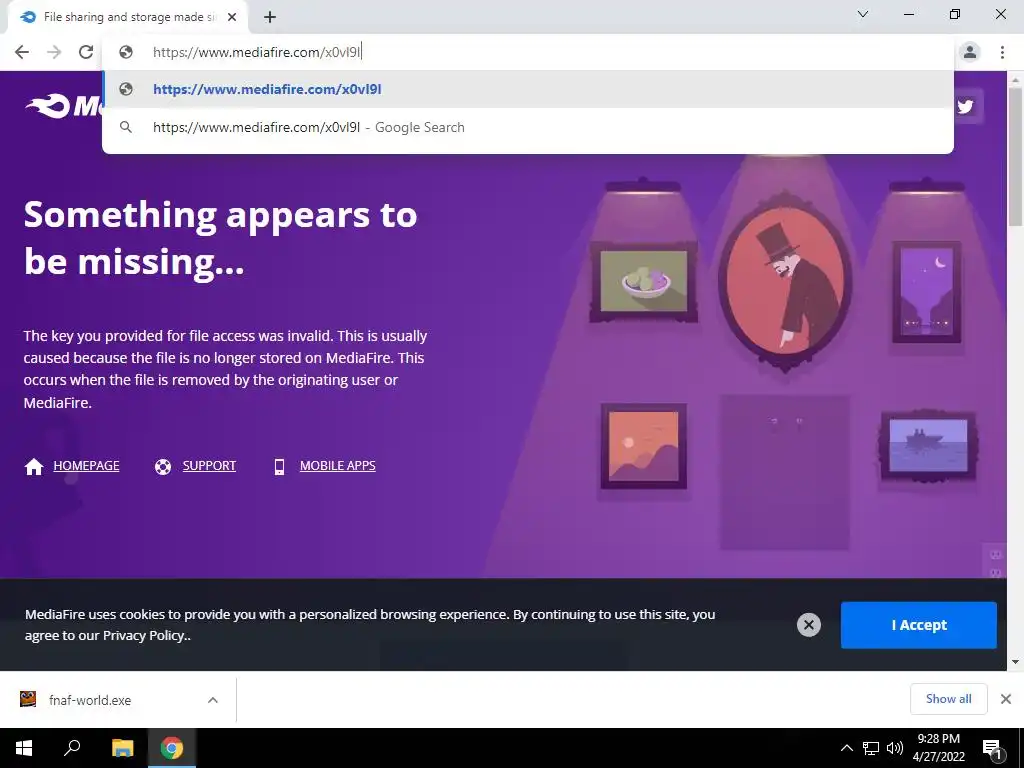Click the network icon in system tray
The height and width of the screenshot is (768, 1024).
click(871, 748)
